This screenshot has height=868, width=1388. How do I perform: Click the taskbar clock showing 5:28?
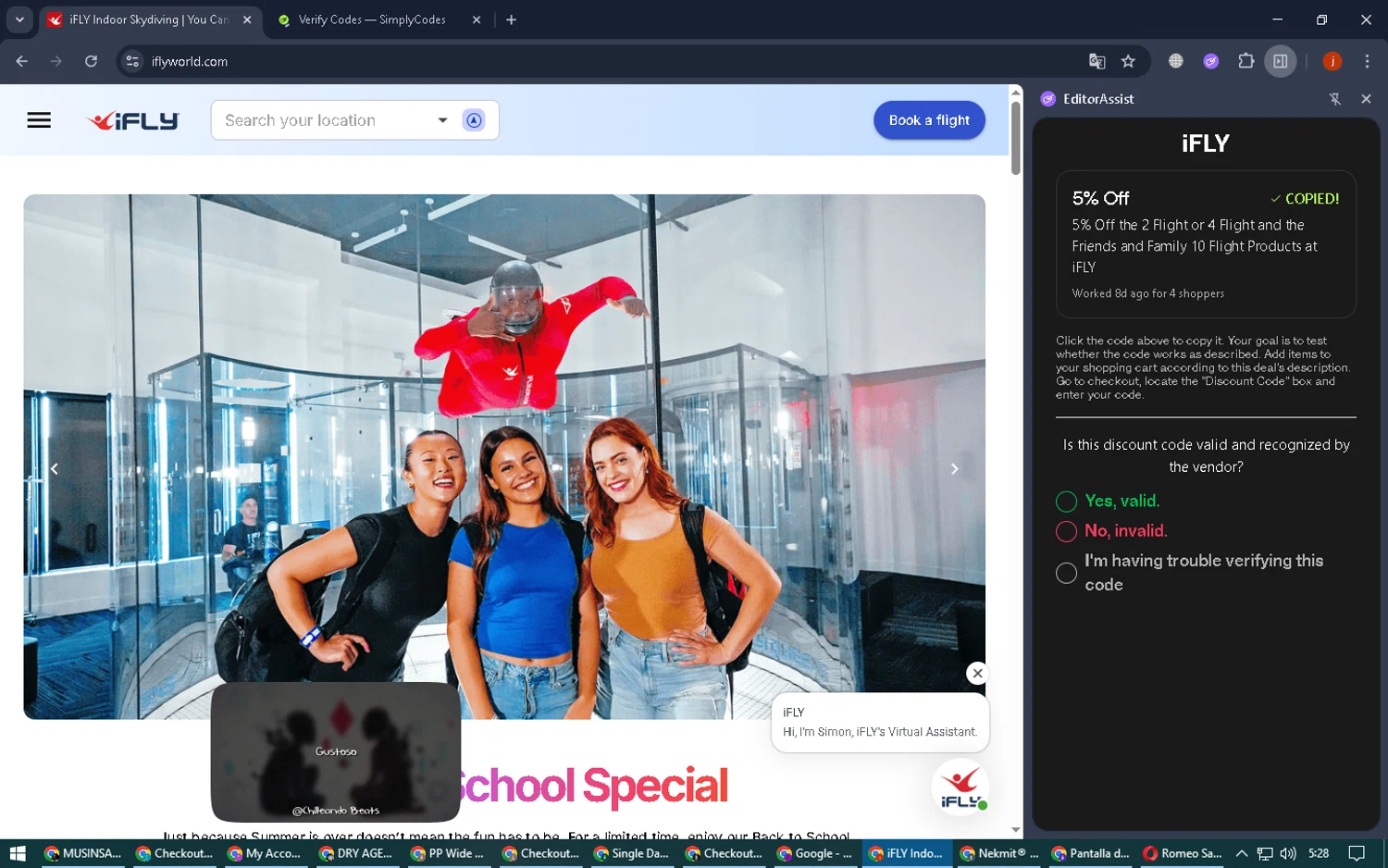point(1319,853)
